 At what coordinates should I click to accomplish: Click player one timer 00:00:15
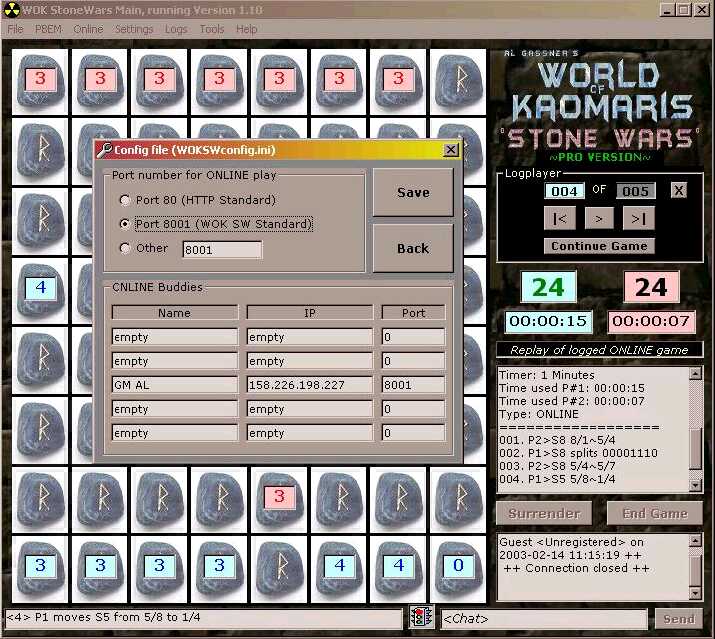(x=548, y=321)
